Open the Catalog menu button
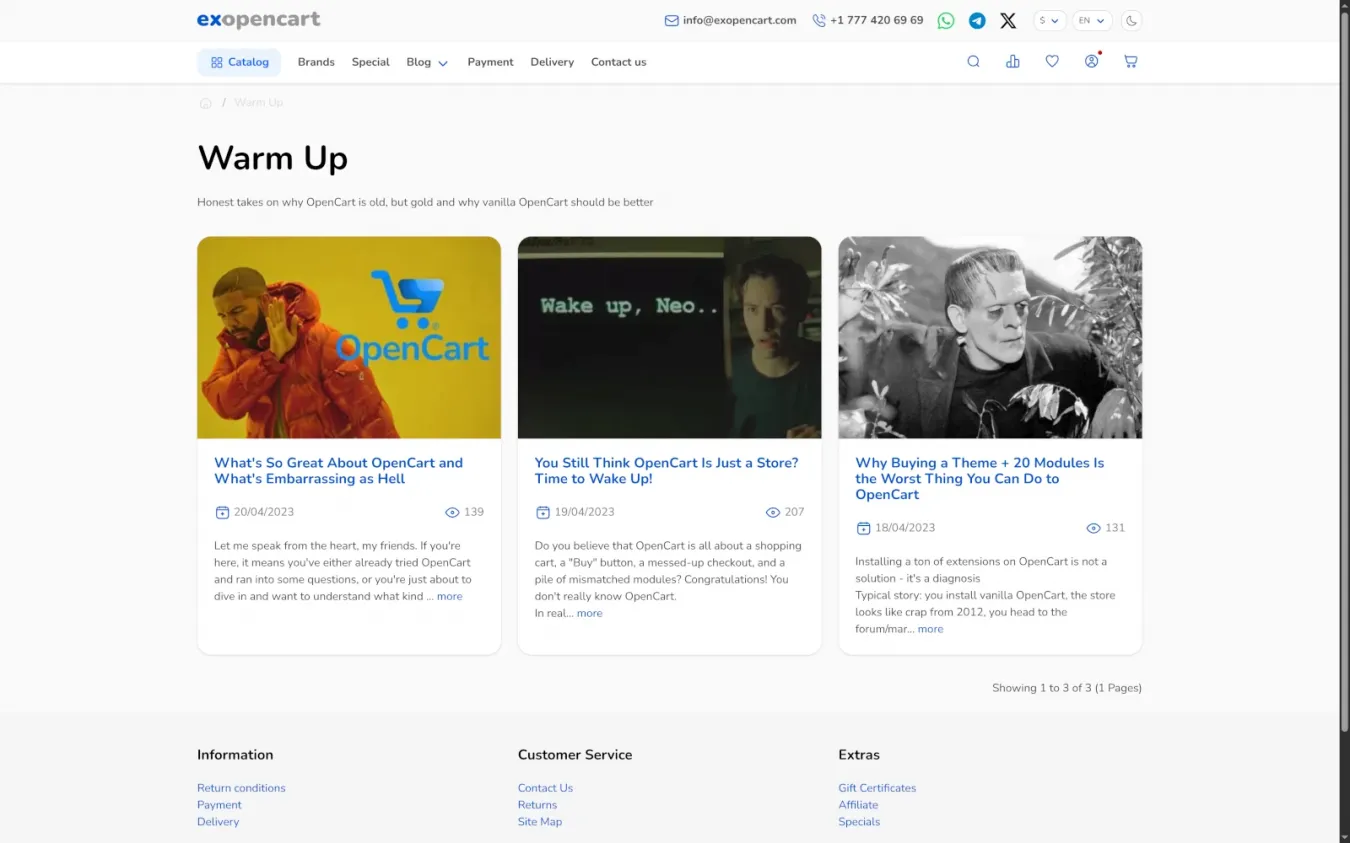Image resolution: width=1350 pixels, height=843 pixels. 239,62
